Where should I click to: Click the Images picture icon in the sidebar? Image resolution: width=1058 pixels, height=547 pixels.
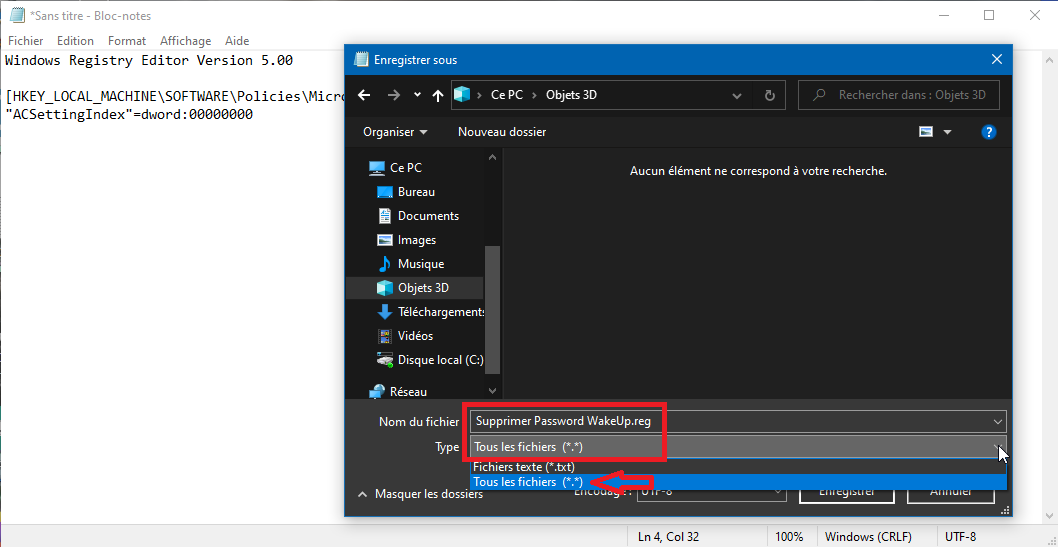385,240
